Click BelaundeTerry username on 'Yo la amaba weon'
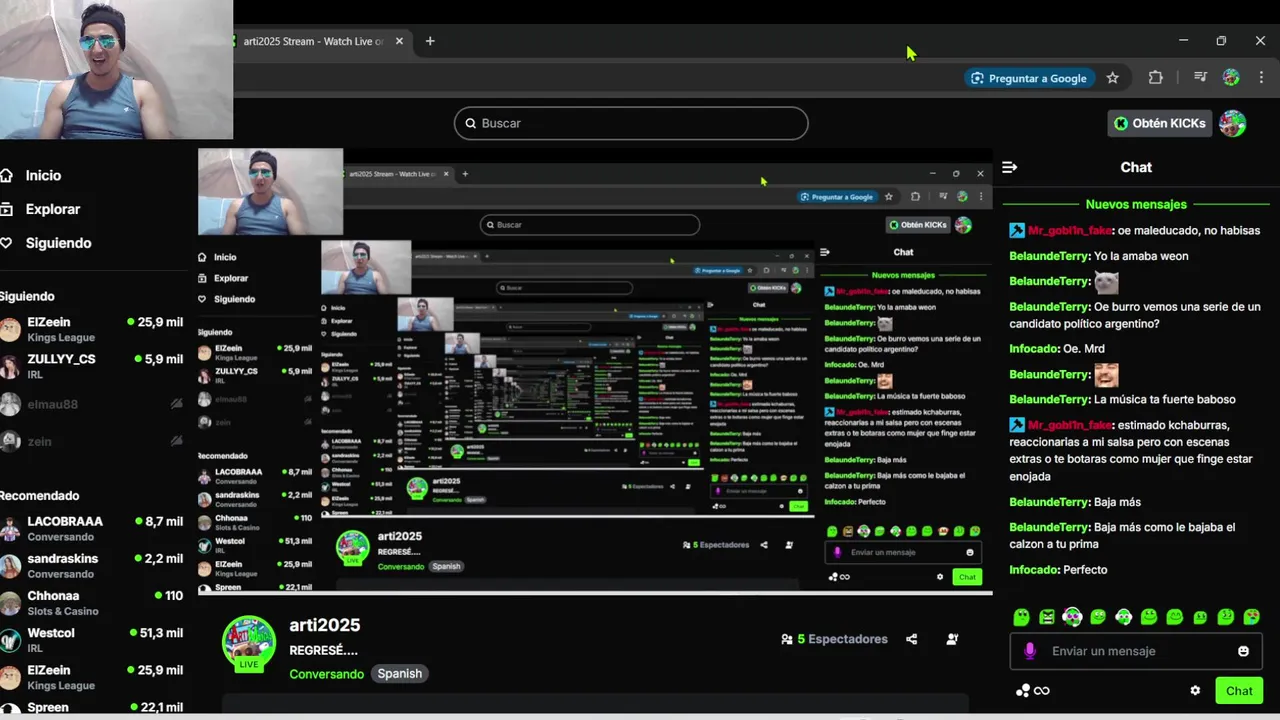The height and width of the screenshot is (720, 1280). 1049,256
